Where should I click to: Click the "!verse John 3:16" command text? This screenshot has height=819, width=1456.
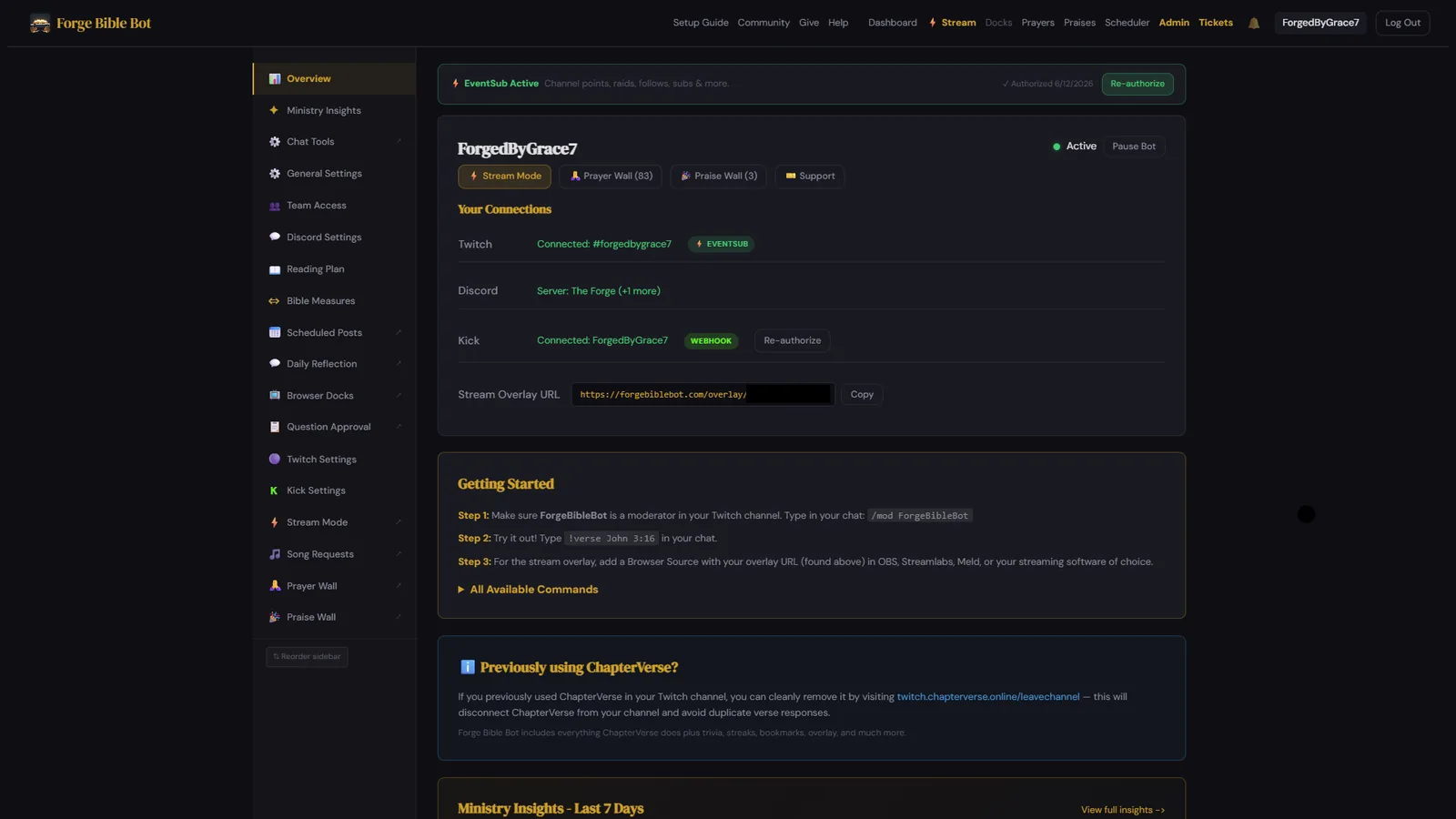coord(612,539)
